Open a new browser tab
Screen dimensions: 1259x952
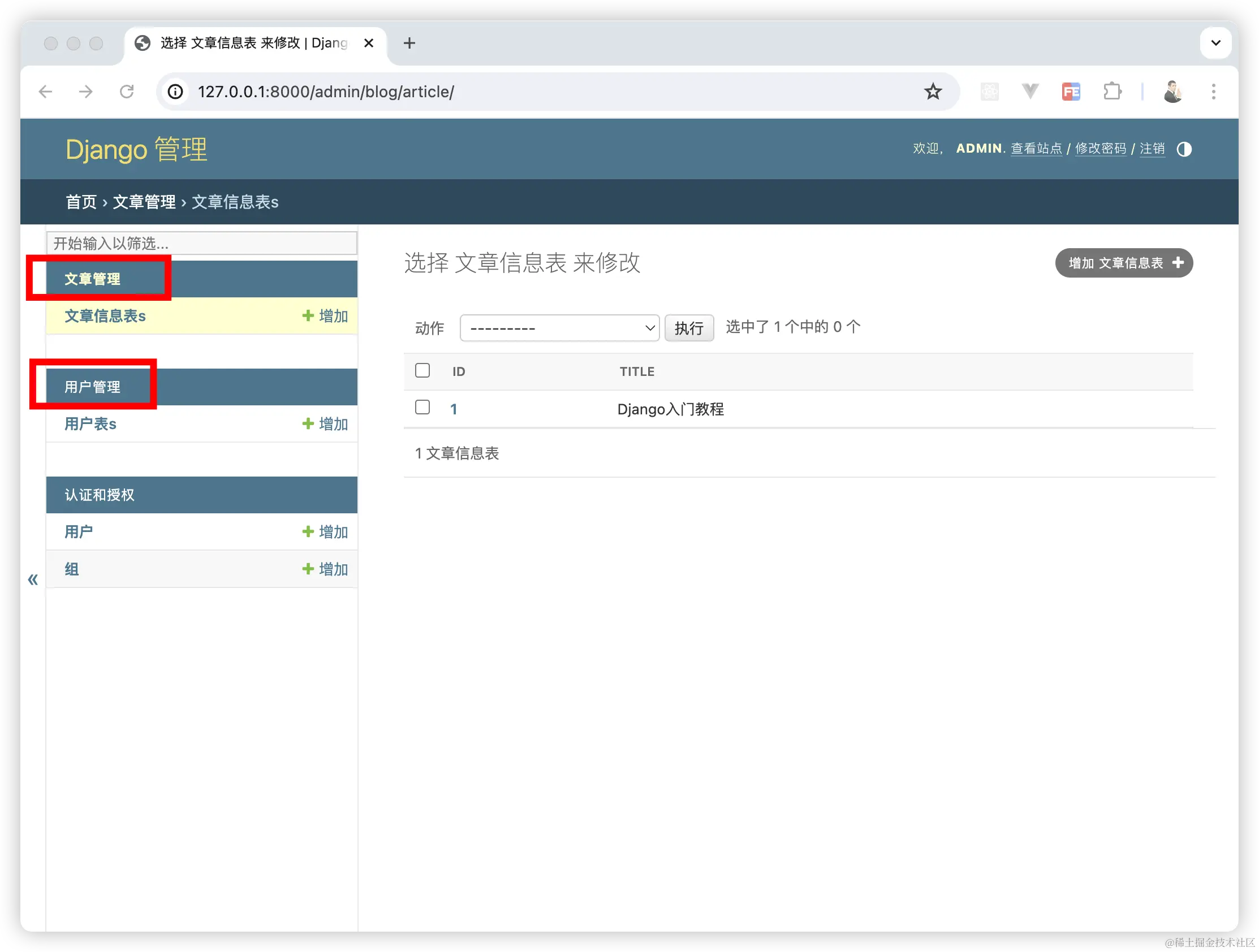click(409, 42)
